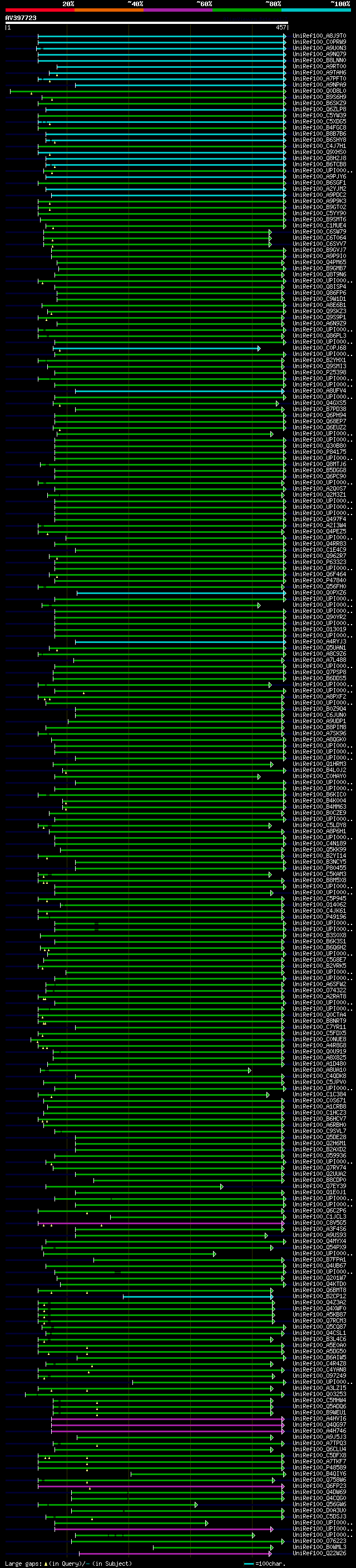Select UniRef100_C5LDY8 entry

(319, 825)
